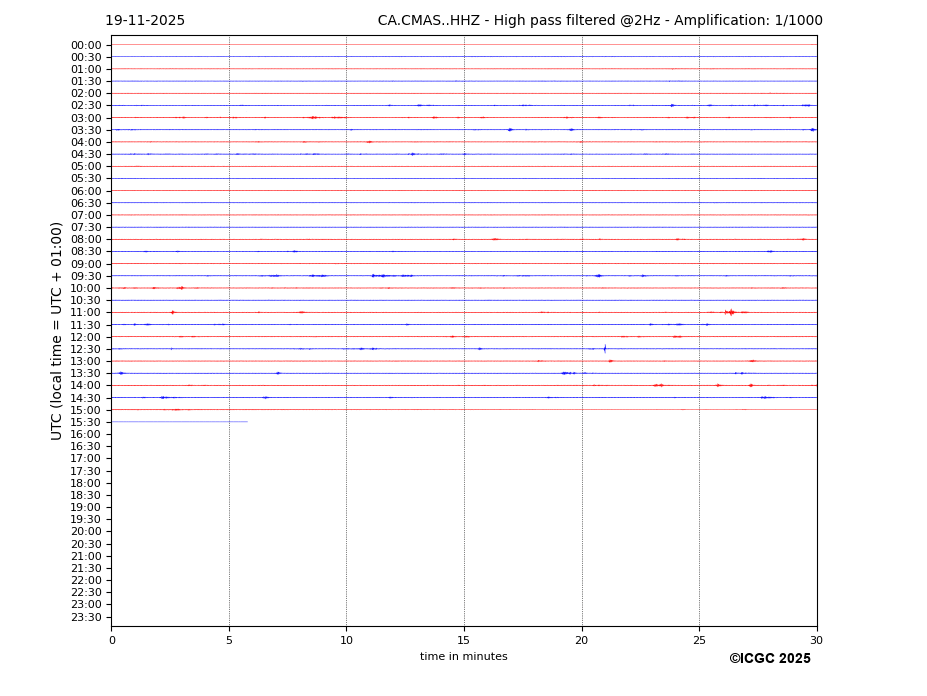Click the UTC local time y-axis label

57,331
